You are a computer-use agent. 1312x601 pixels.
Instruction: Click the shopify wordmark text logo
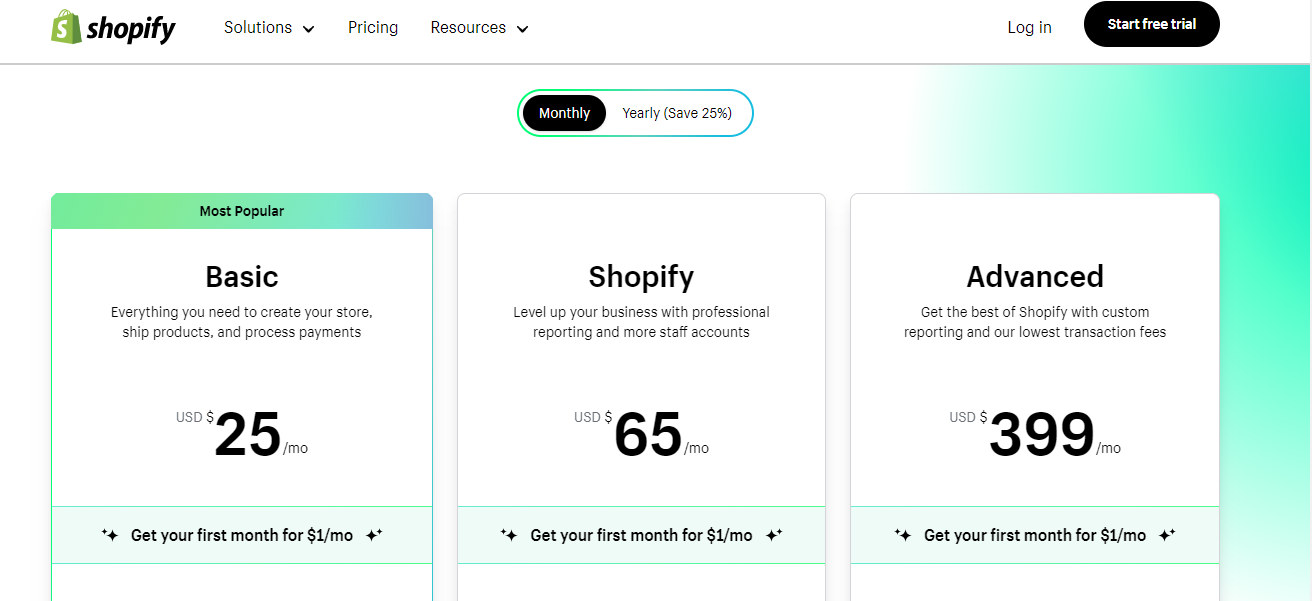pyautogui.click(x=131, y=29)
